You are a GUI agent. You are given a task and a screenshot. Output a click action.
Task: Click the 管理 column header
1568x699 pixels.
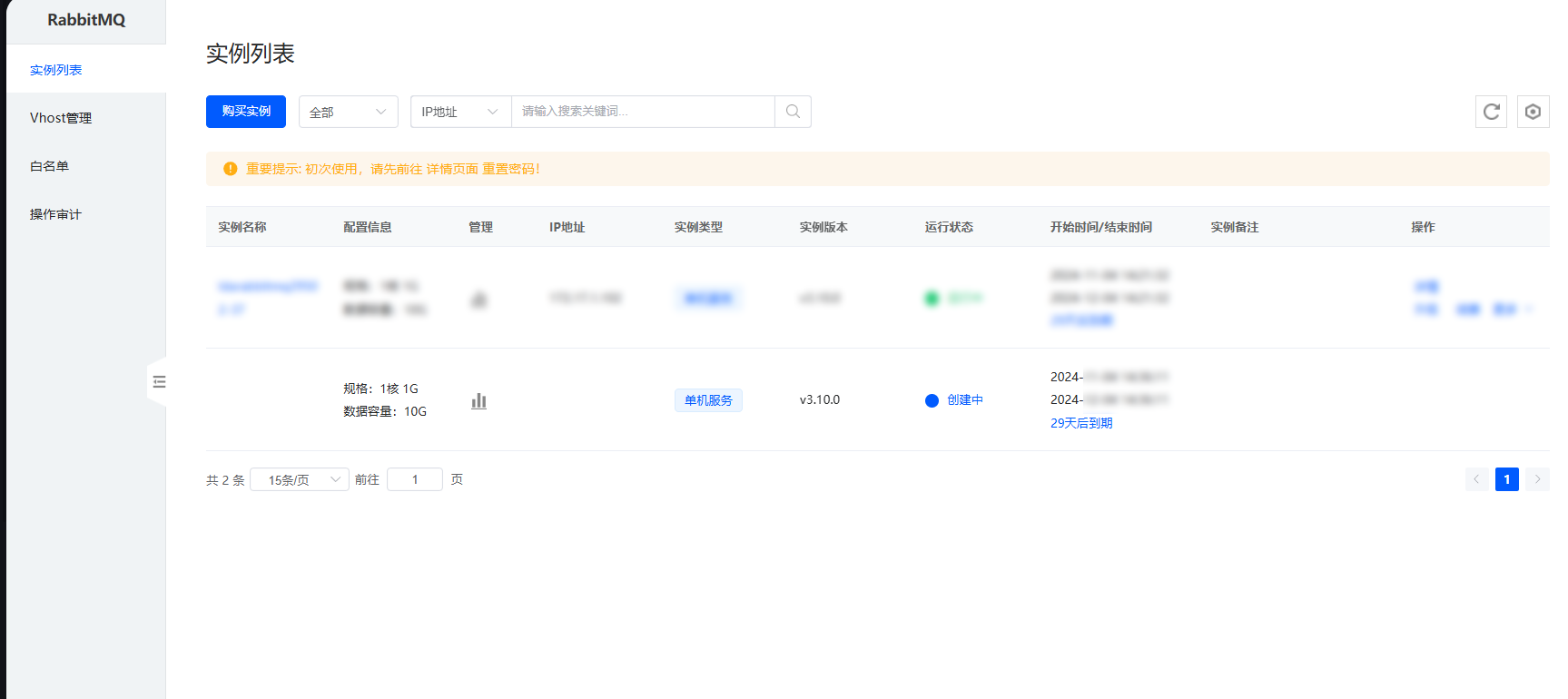click(481, 227)
